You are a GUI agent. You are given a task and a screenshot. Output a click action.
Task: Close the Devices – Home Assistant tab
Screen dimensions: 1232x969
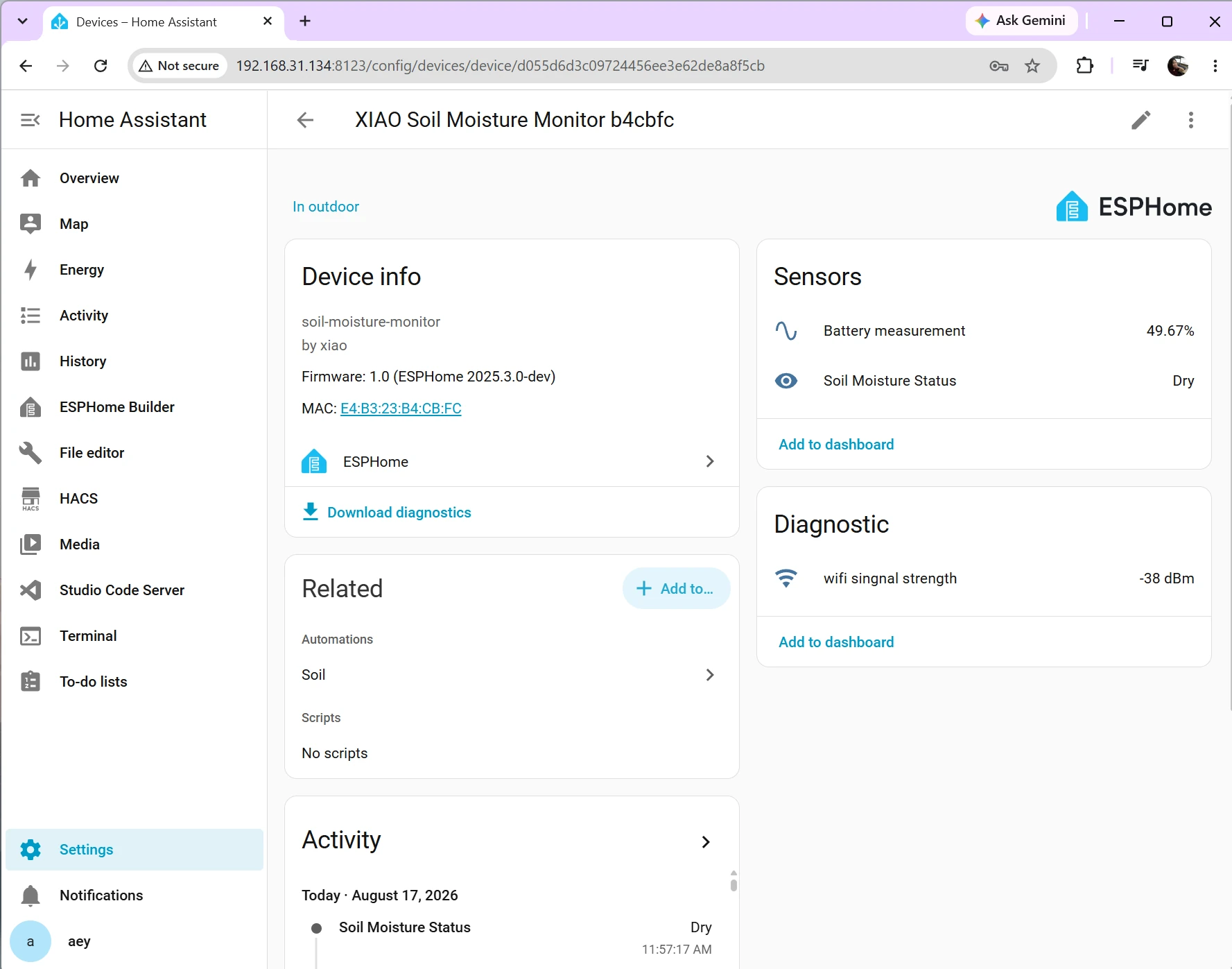268,22
